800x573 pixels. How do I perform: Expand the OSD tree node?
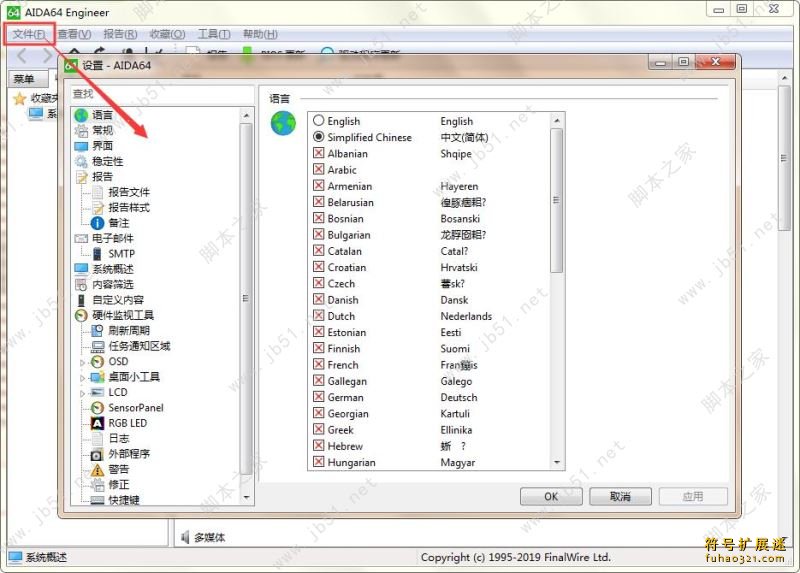[83, 362]
